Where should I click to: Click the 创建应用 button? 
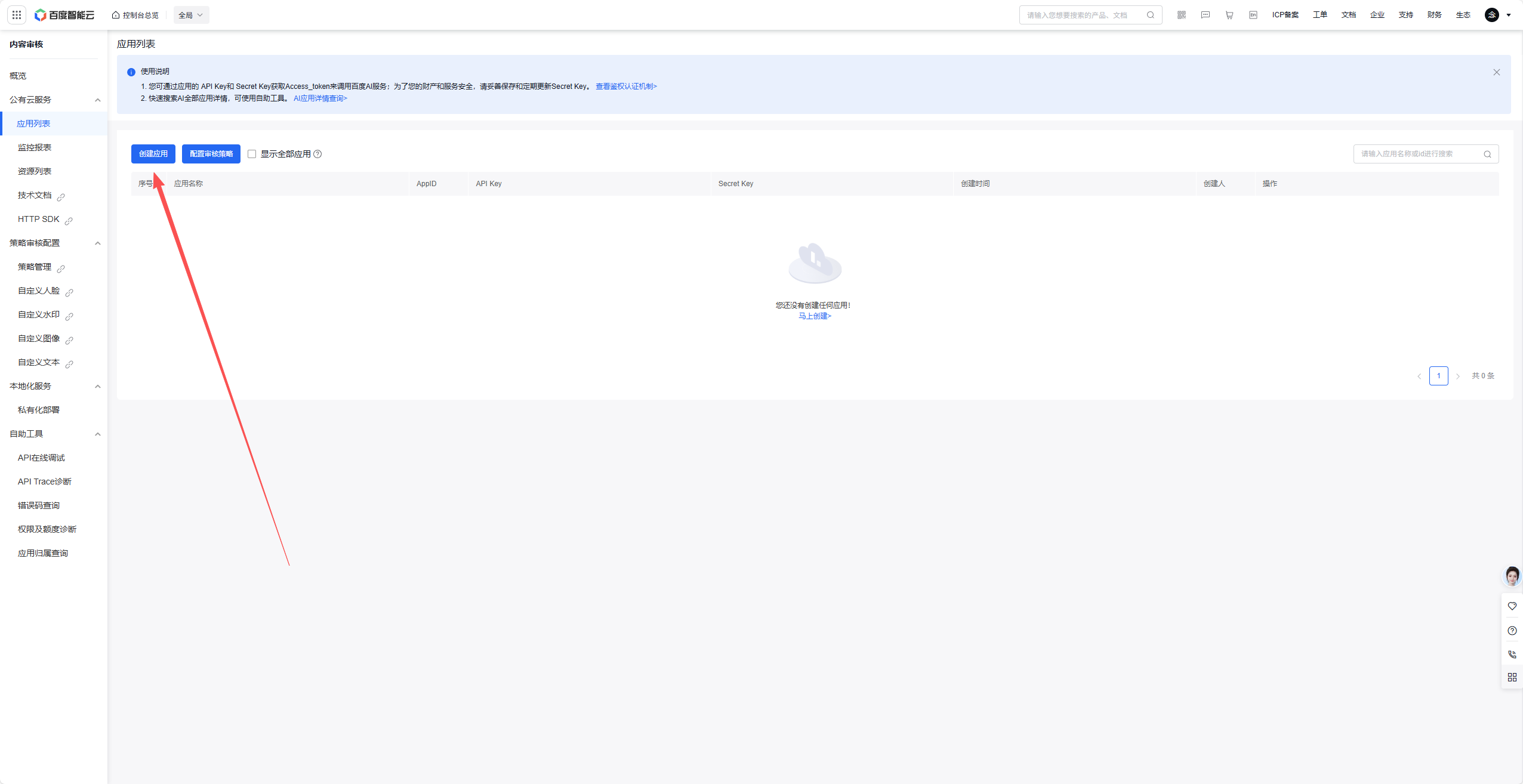153,154
